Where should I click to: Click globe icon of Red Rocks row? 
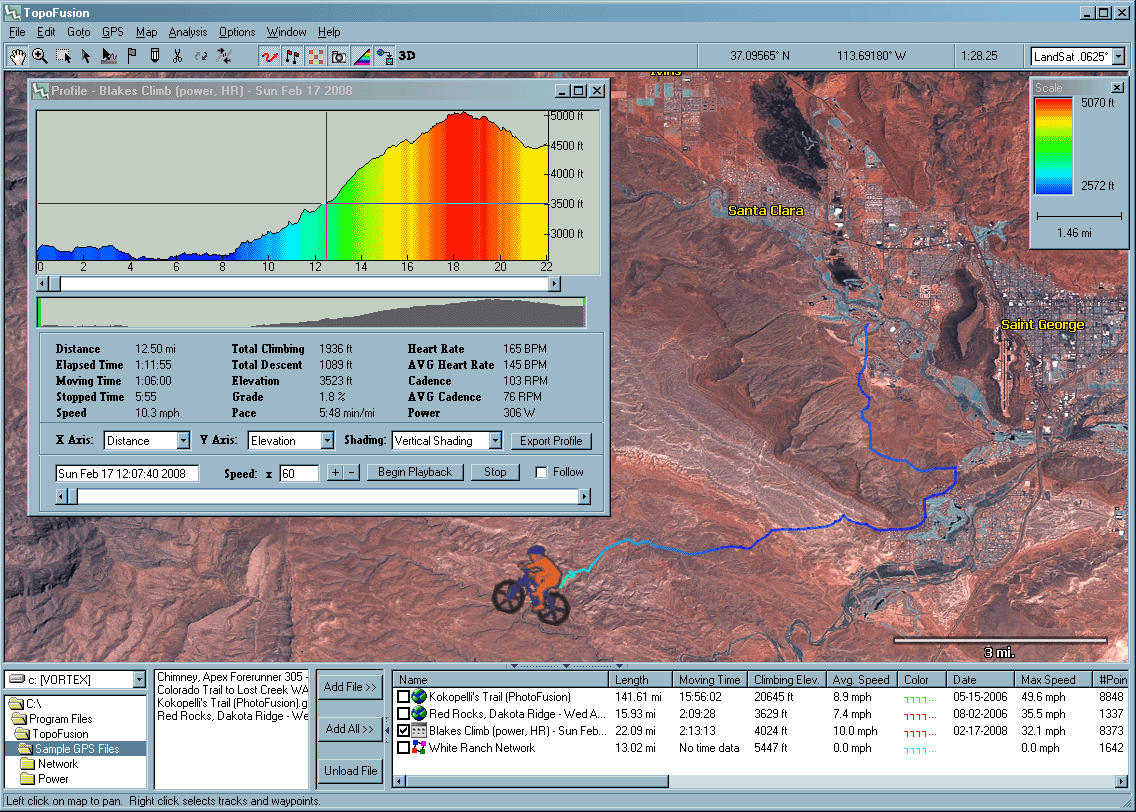419,713
